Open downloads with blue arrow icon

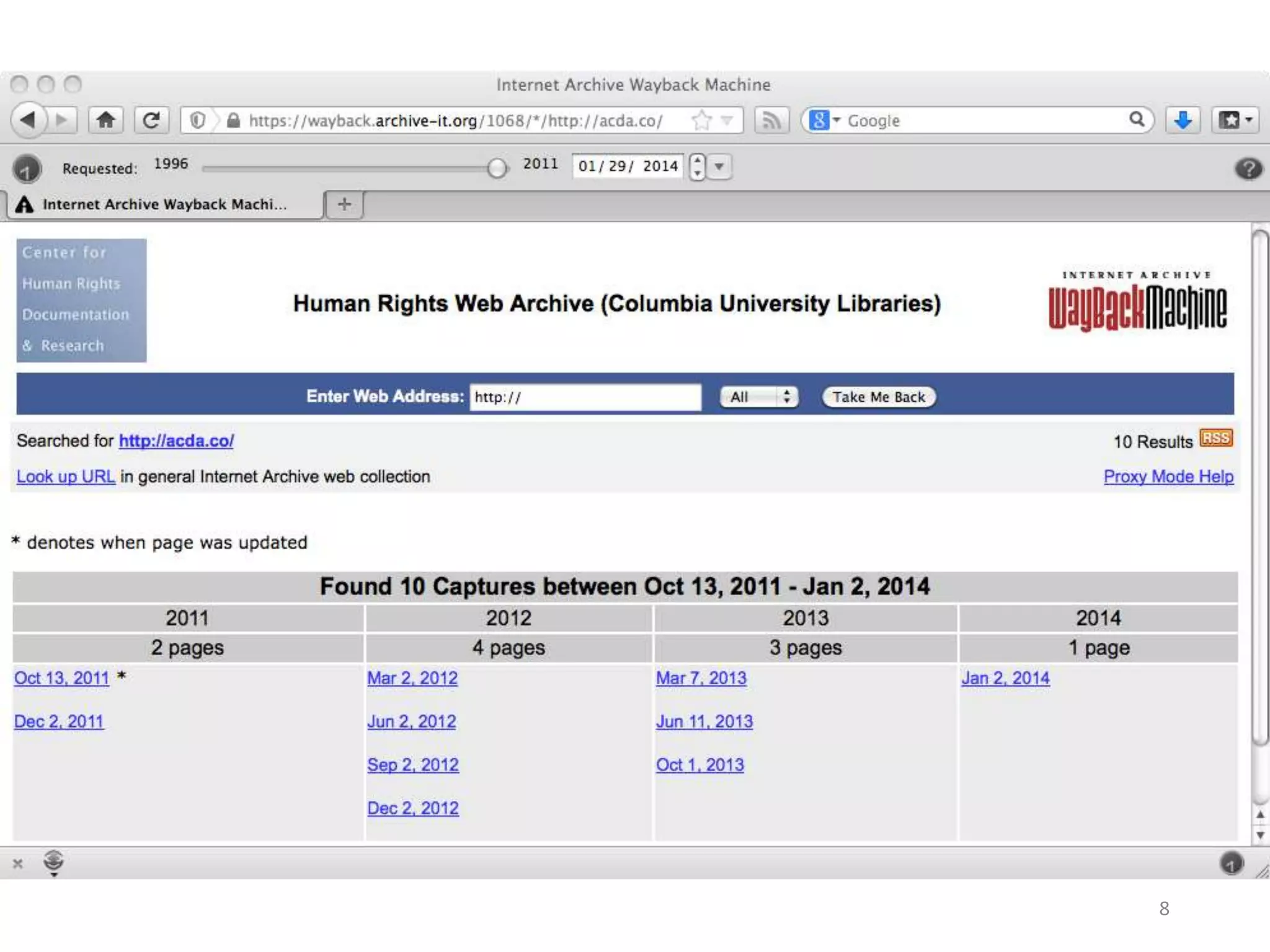click(x=1183, y=120)
